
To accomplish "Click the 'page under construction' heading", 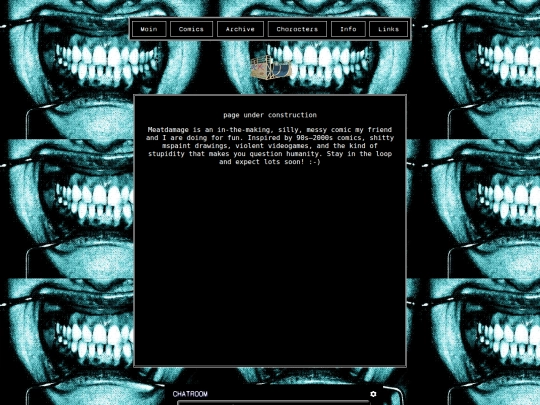I will (270, 115).
